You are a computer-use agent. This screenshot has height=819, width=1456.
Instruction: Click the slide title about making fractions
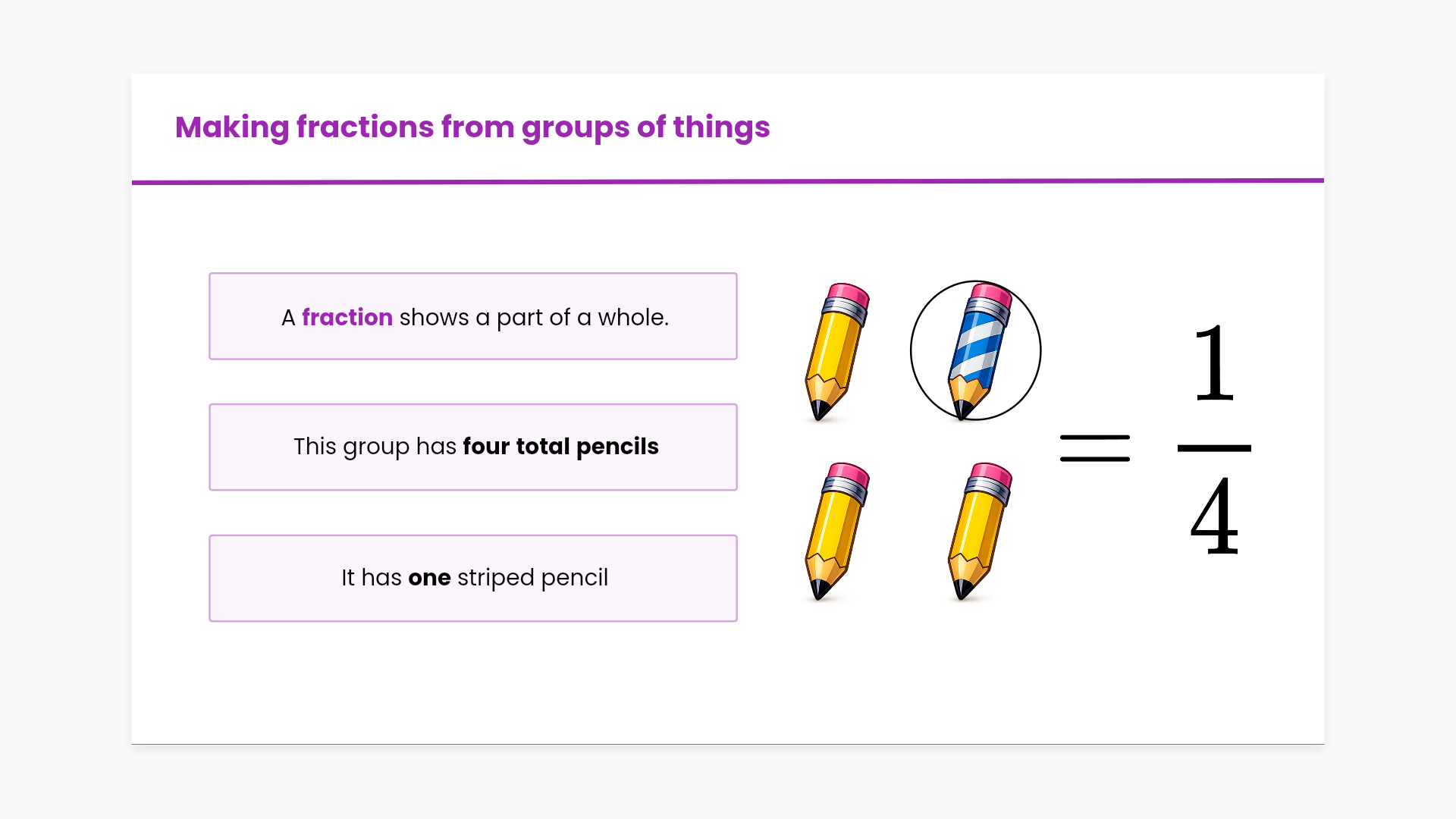(x=472, y=127)
